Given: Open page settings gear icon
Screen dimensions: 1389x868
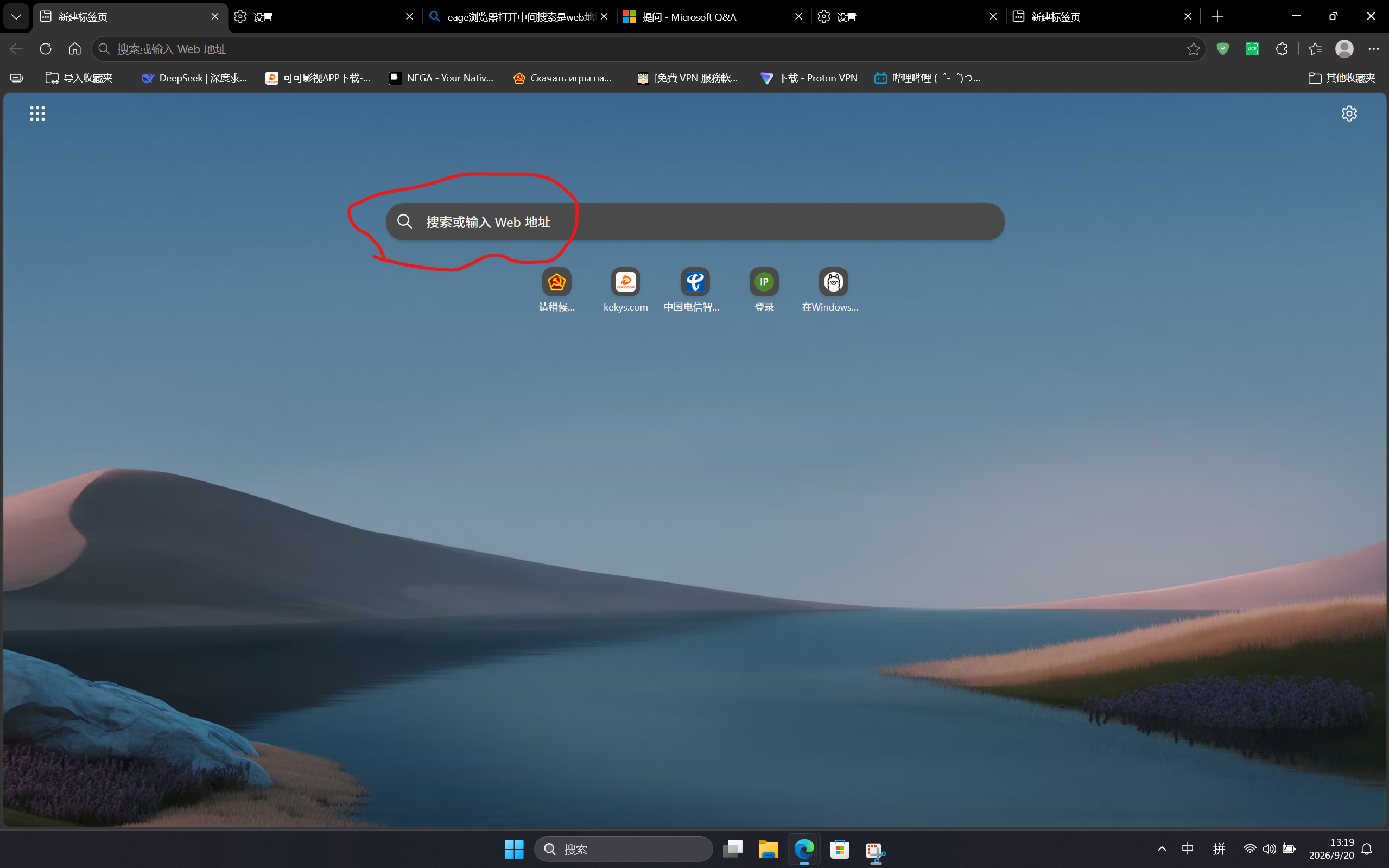Looking at the screenshot, I should [1349, 113].
